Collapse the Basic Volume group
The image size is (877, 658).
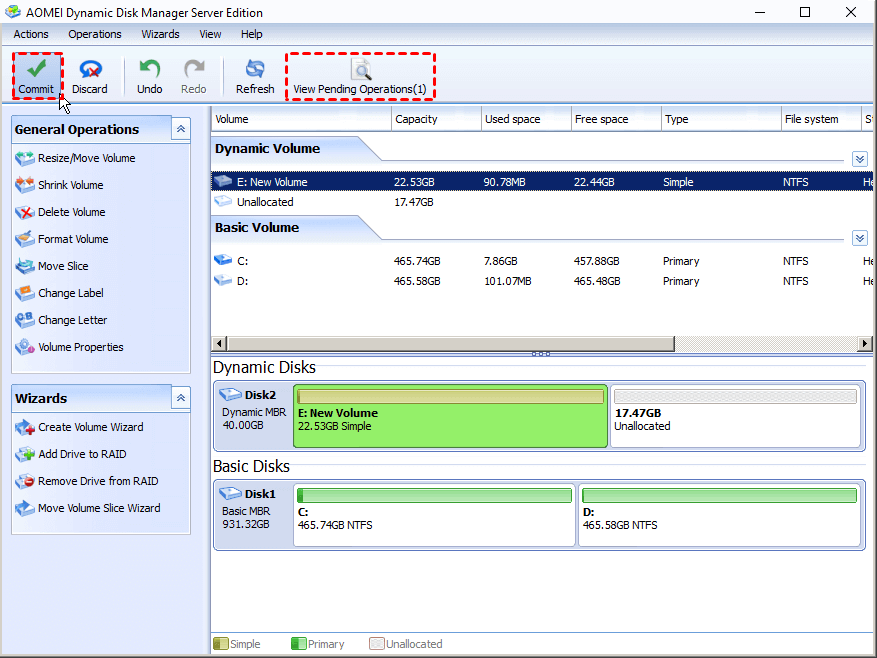[x=859, y=238]
